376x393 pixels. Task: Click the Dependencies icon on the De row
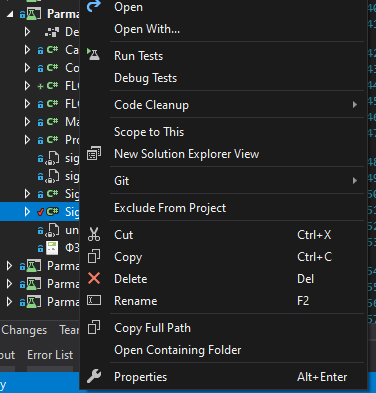pos(52,32)
